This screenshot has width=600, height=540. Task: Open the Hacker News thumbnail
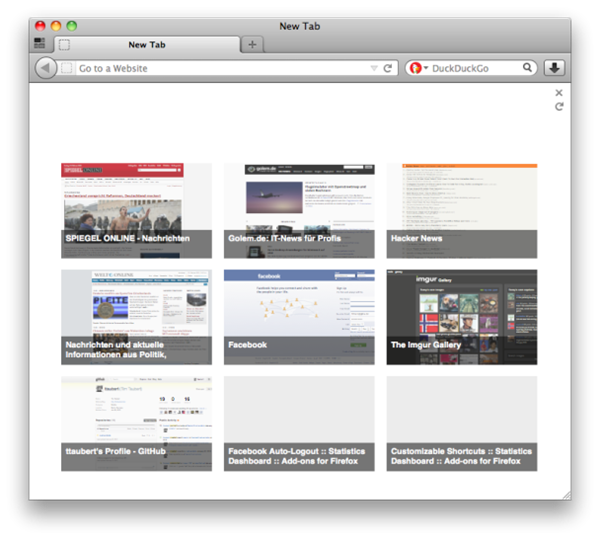pyautogui.click(x=462, y=211)
